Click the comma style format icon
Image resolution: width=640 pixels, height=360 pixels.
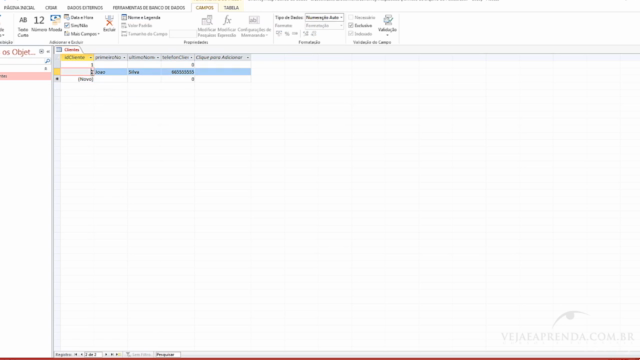(295, 34)
